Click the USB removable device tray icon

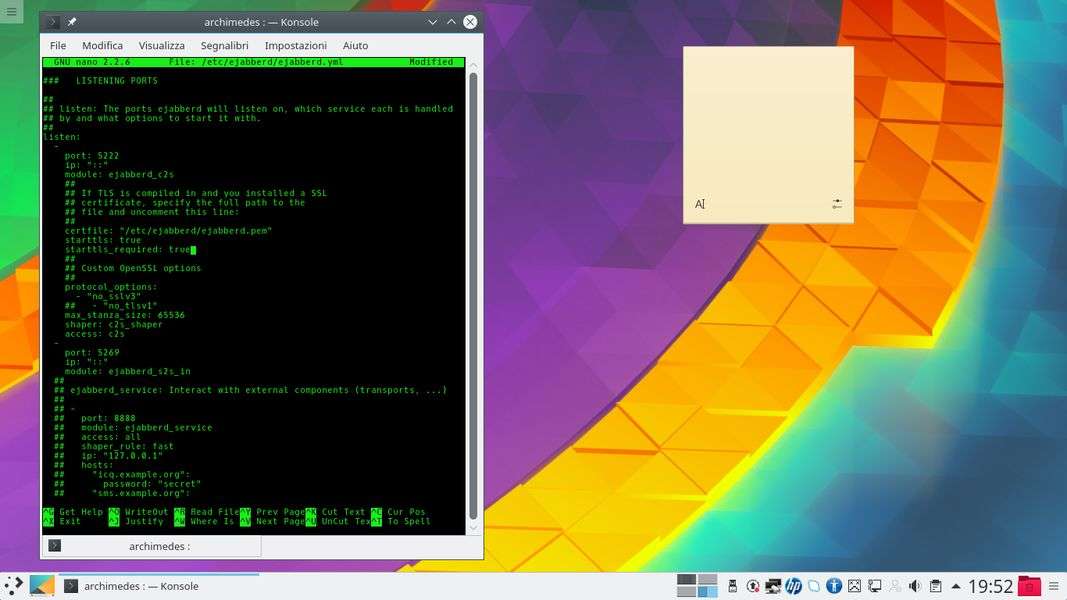pyautogui.click(x=732, y=586)
